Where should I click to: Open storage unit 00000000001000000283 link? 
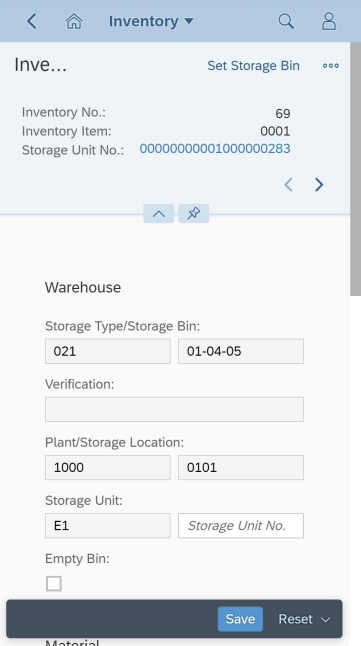[x=215, y=149]
